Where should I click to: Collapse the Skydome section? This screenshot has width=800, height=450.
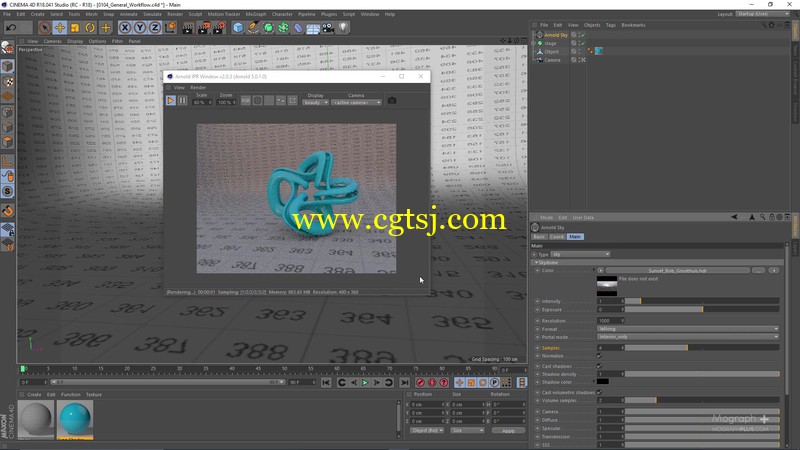pos(537,262)
